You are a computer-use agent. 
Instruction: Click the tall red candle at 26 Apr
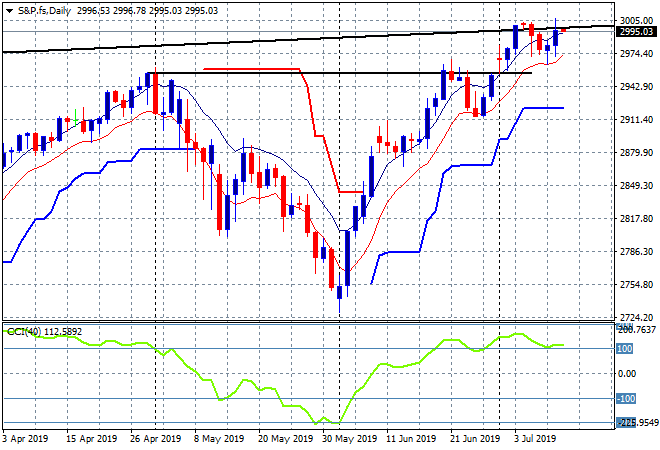155,93
